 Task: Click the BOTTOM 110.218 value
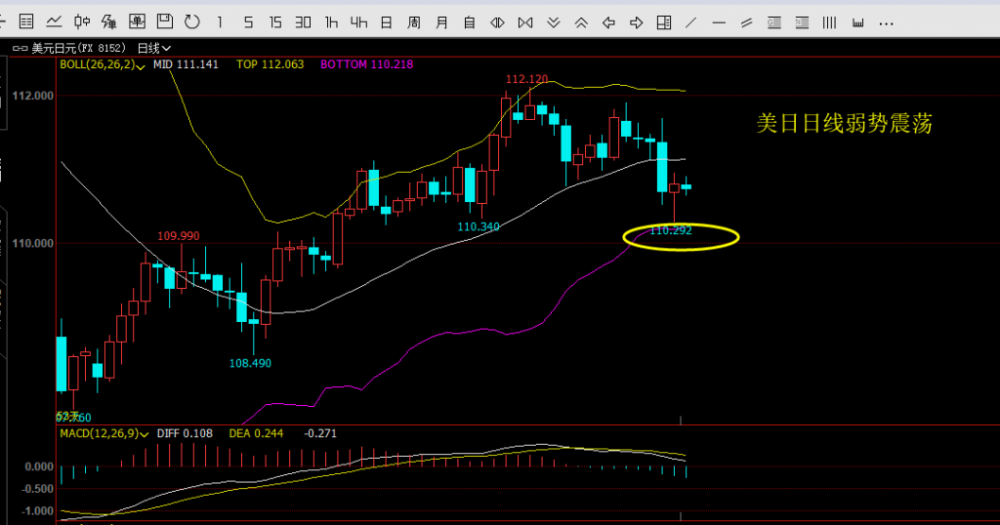[x=367, y=64]
